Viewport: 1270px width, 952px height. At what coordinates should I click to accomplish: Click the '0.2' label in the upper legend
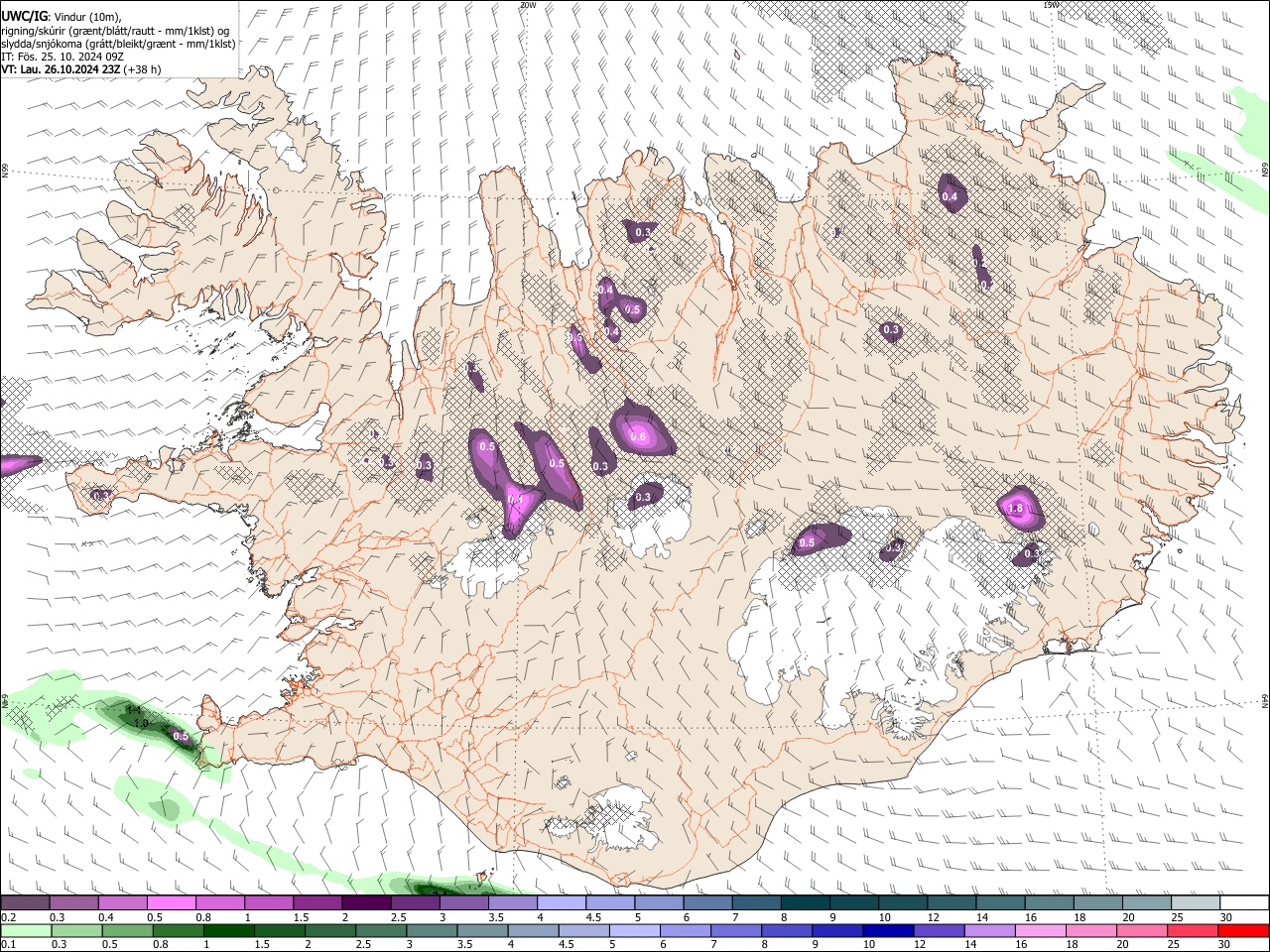[x=8, y=917]
